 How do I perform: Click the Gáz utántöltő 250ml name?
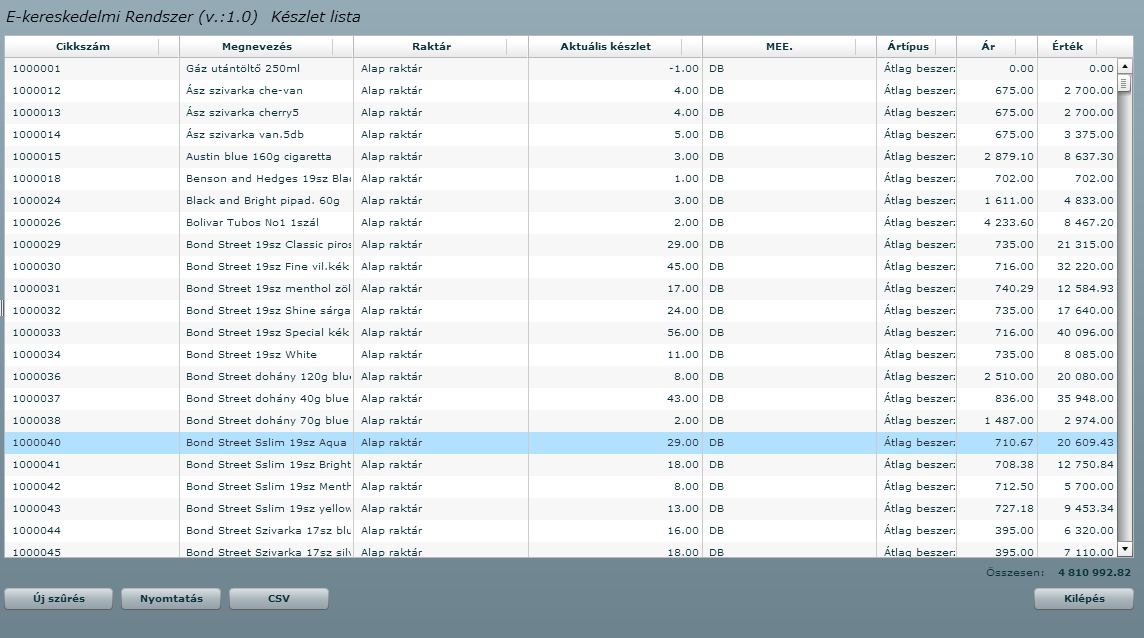point(243,69)
